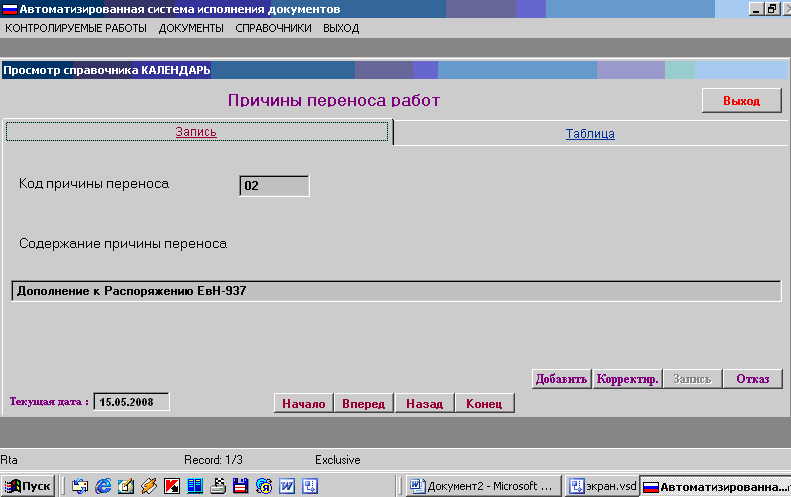Select the Автоматизированна... taskbar button
The width and height of the screenshot is (791, 497).
coord(715,486)
